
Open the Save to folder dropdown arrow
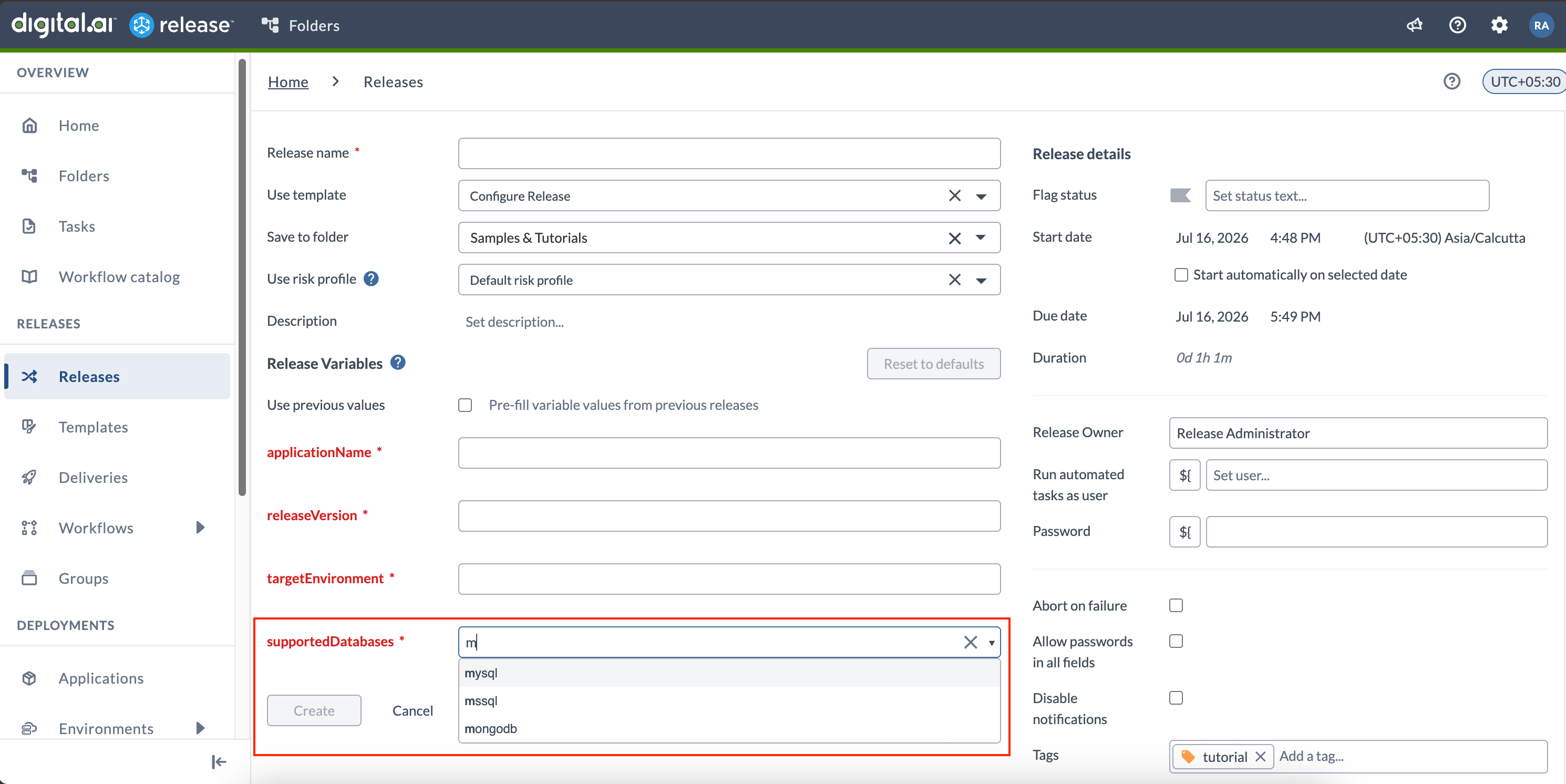981,238
